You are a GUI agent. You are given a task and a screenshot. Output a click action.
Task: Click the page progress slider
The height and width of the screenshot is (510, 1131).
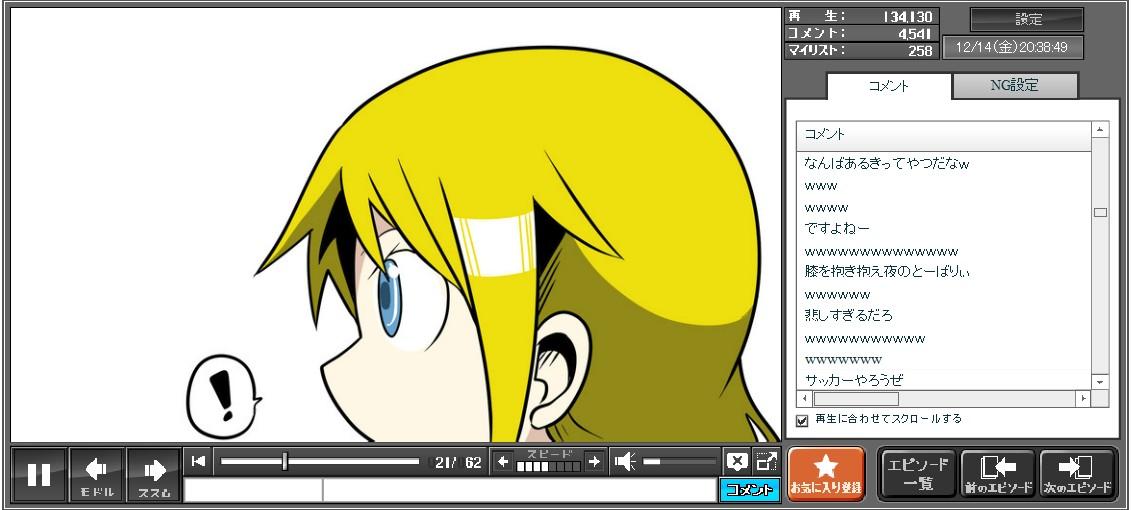coord(320,461)
